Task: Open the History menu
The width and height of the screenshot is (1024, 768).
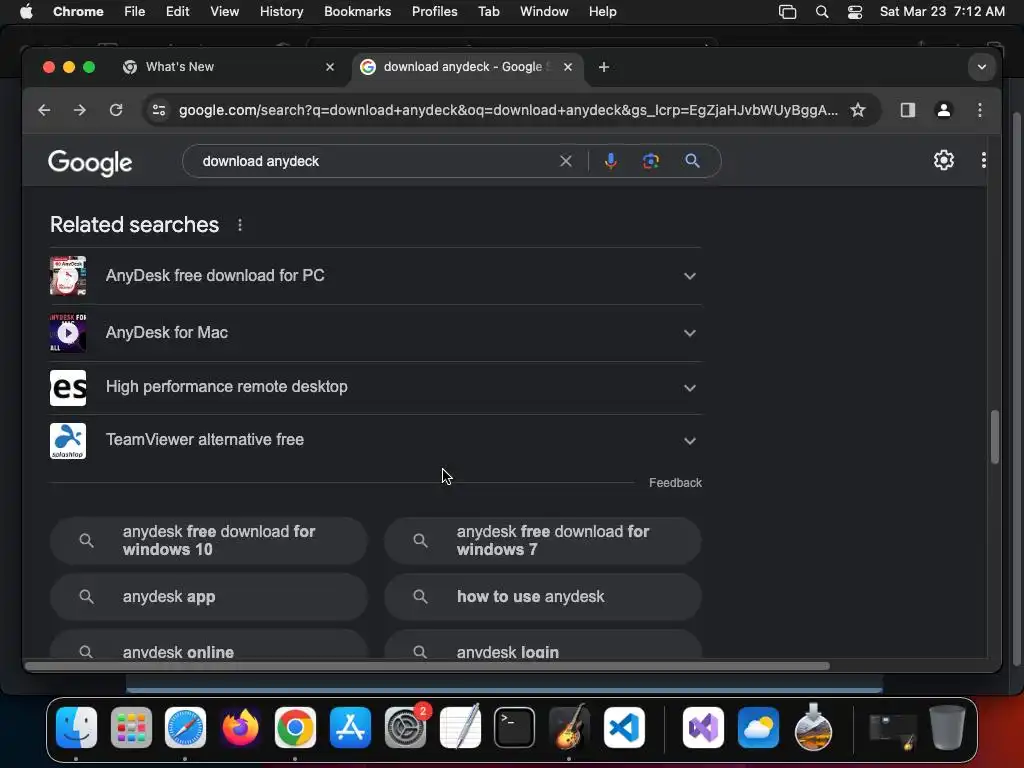Action: click(x=281, y=12)
